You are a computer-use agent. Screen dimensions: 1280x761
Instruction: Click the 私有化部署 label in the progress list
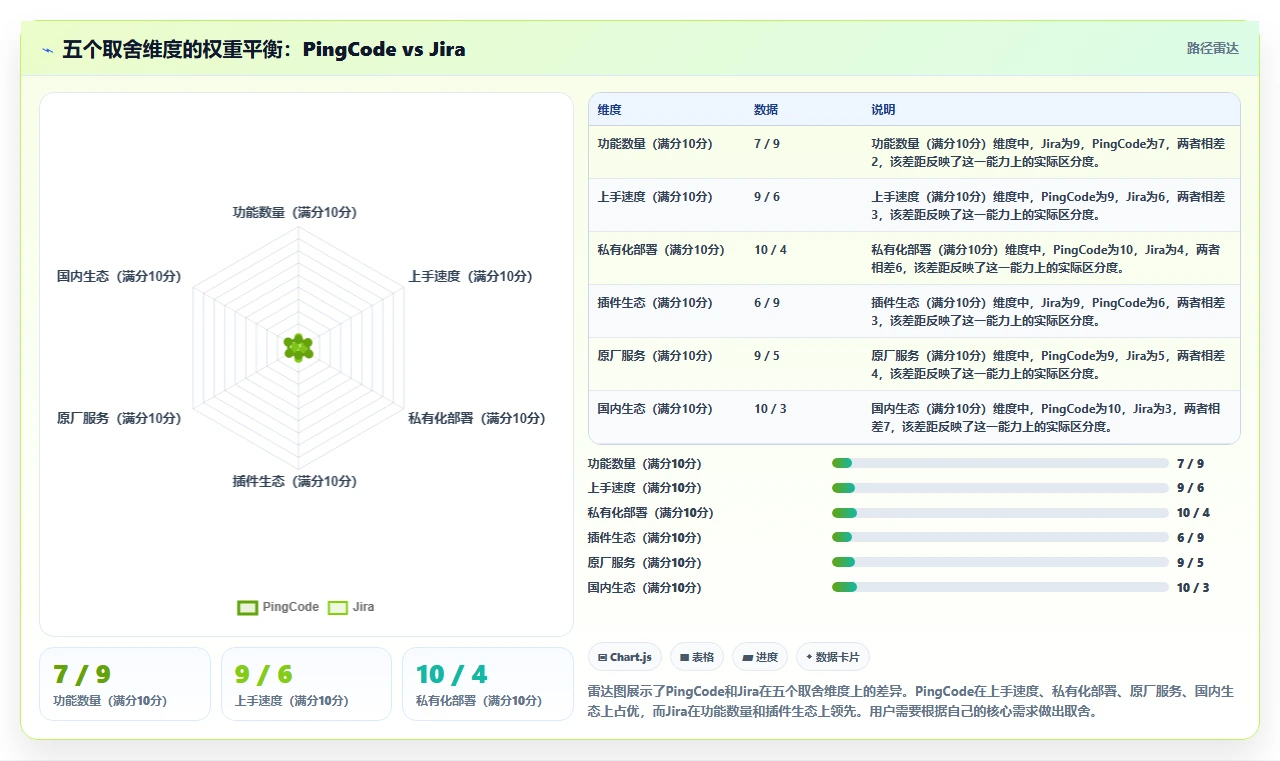(x=651, y=513)
